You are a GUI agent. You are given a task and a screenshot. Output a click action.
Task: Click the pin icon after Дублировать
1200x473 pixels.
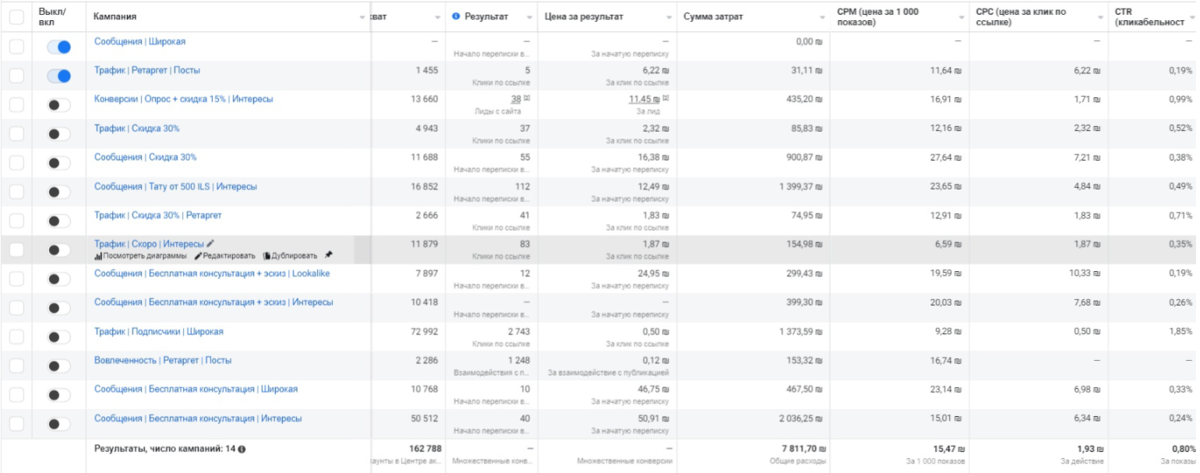(x=328, y=255)
